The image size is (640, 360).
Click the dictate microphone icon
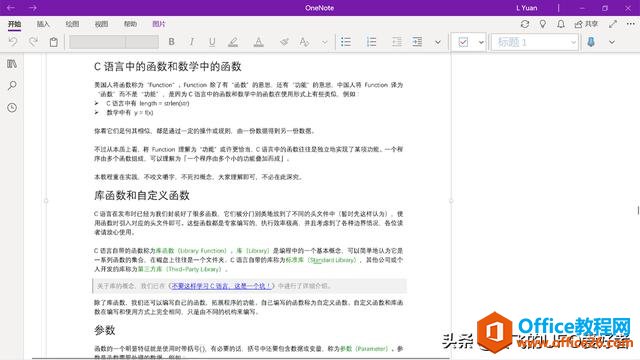pos(591,42)
